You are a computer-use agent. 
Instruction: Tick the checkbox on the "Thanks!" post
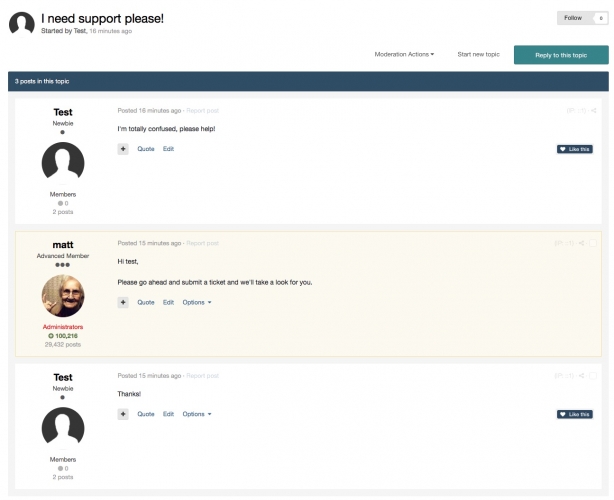(x=594, y=375)
